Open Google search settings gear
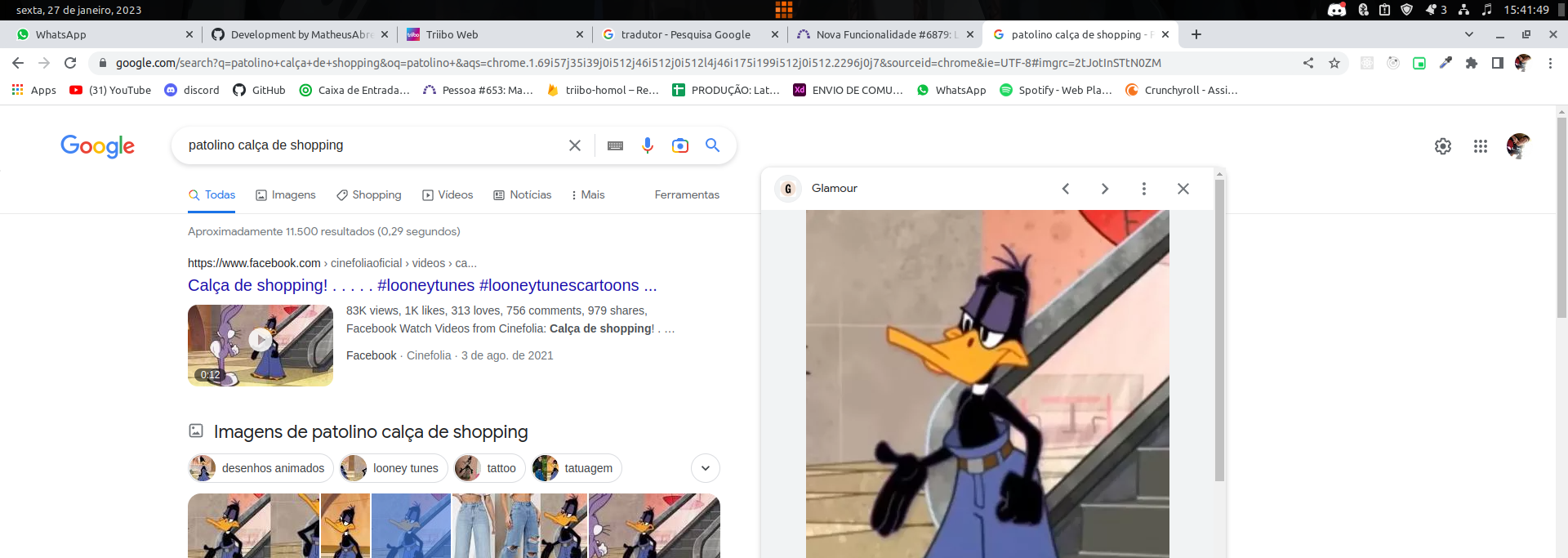This screenshot has width=1568, height=558. (x=1443, y=146)
